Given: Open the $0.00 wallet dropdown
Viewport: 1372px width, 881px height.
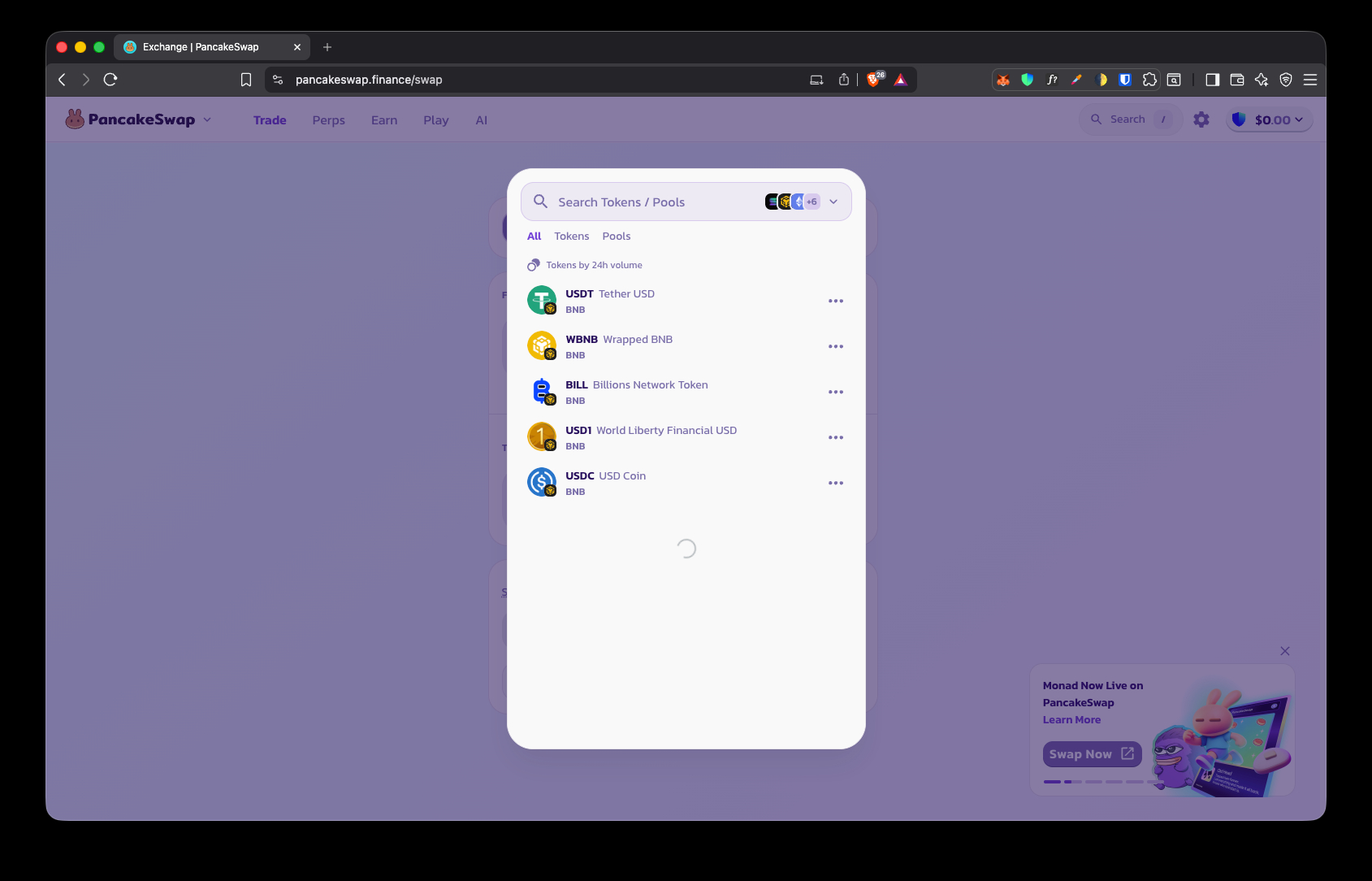Looking at the screenshot, I should pos(1269,119).
